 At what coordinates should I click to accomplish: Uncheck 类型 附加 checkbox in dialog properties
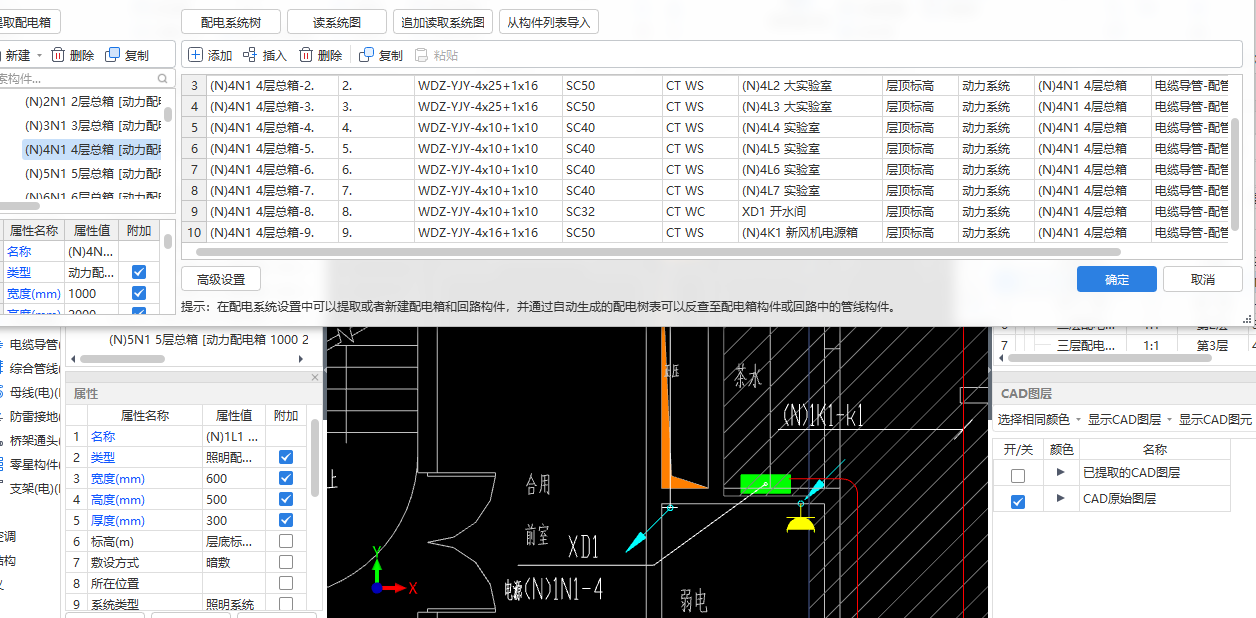click(139, 272)
